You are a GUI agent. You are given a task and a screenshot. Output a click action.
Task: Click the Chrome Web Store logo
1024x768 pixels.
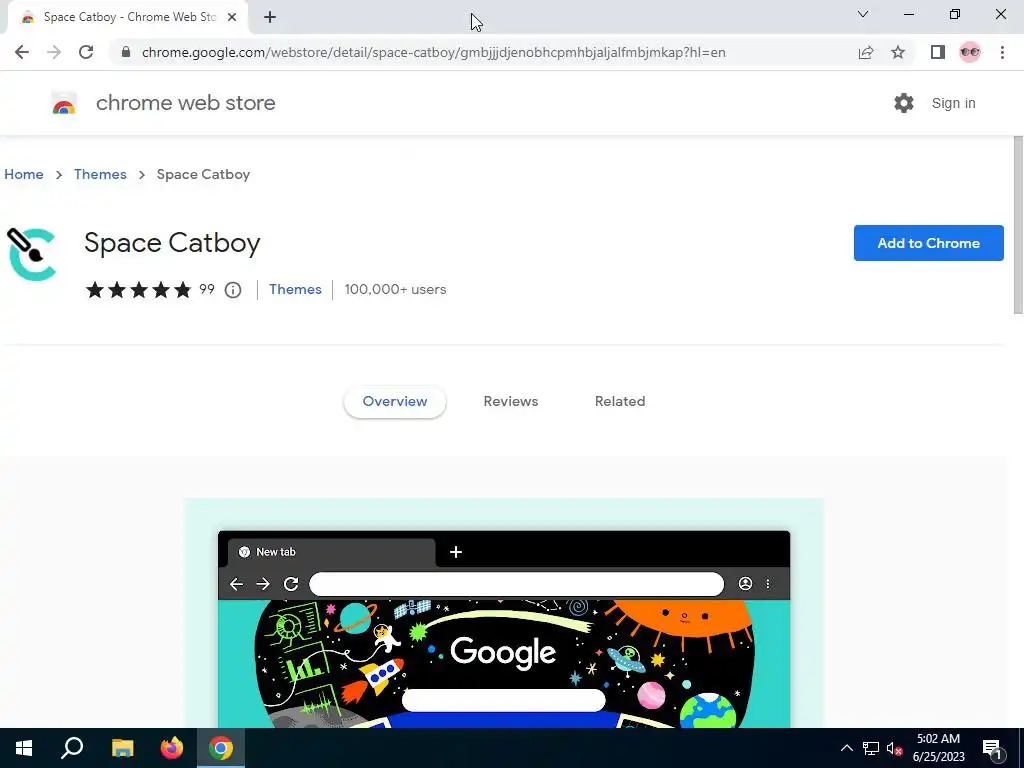(x=64, y=103)
